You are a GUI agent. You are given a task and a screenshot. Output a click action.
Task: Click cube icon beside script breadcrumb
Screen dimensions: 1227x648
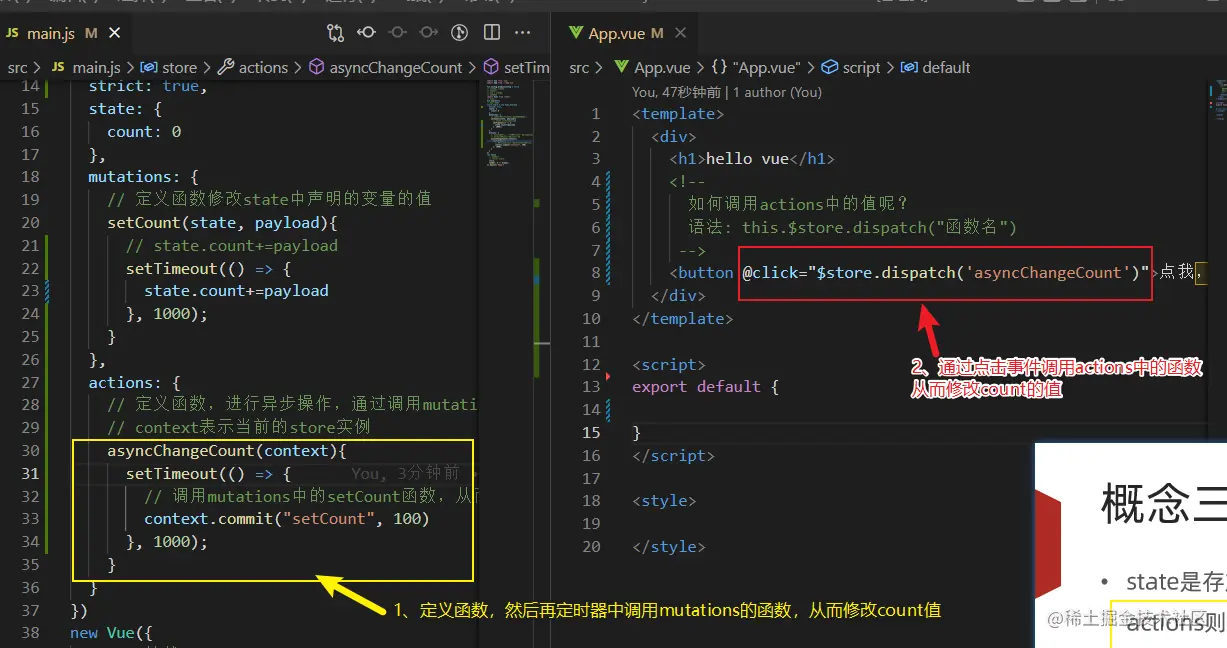(x=829, y=68)
